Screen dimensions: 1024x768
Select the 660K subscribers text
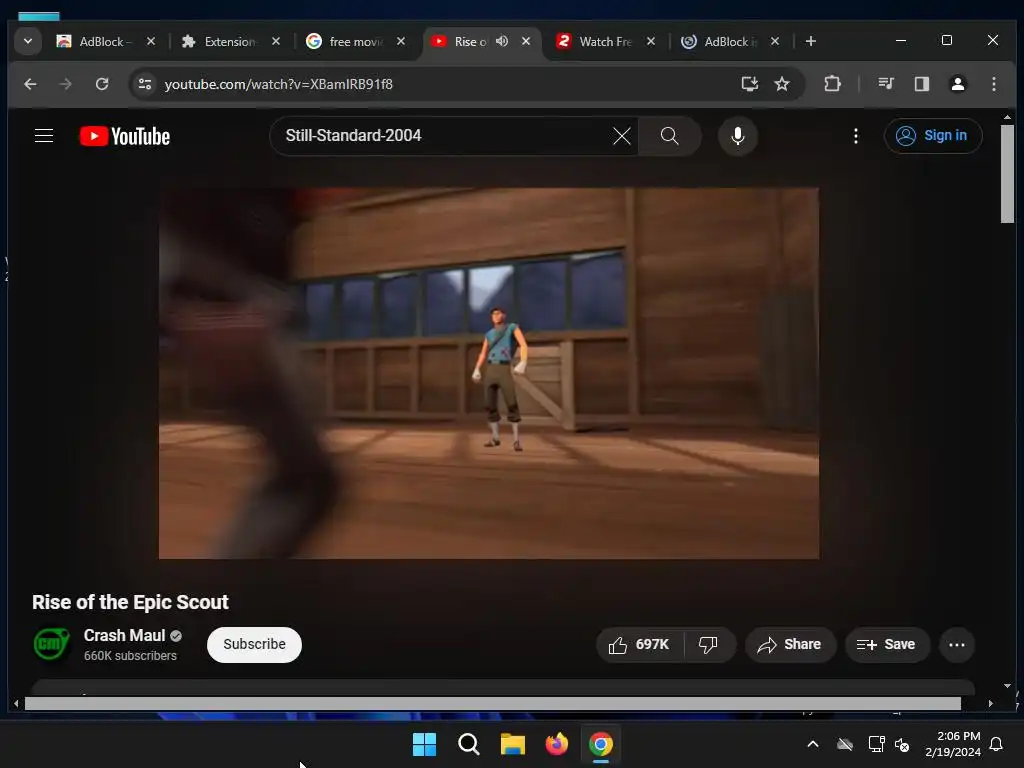[130, 656]
